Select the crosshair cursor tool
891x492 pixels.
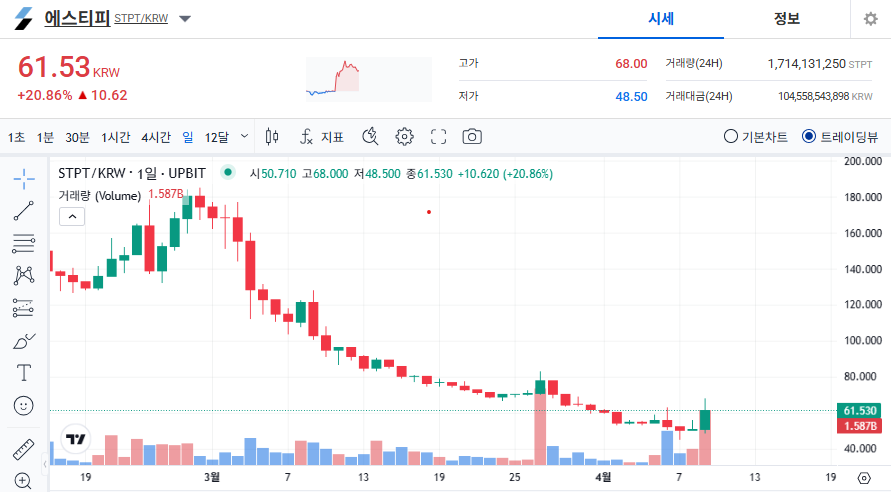(24, 179)
